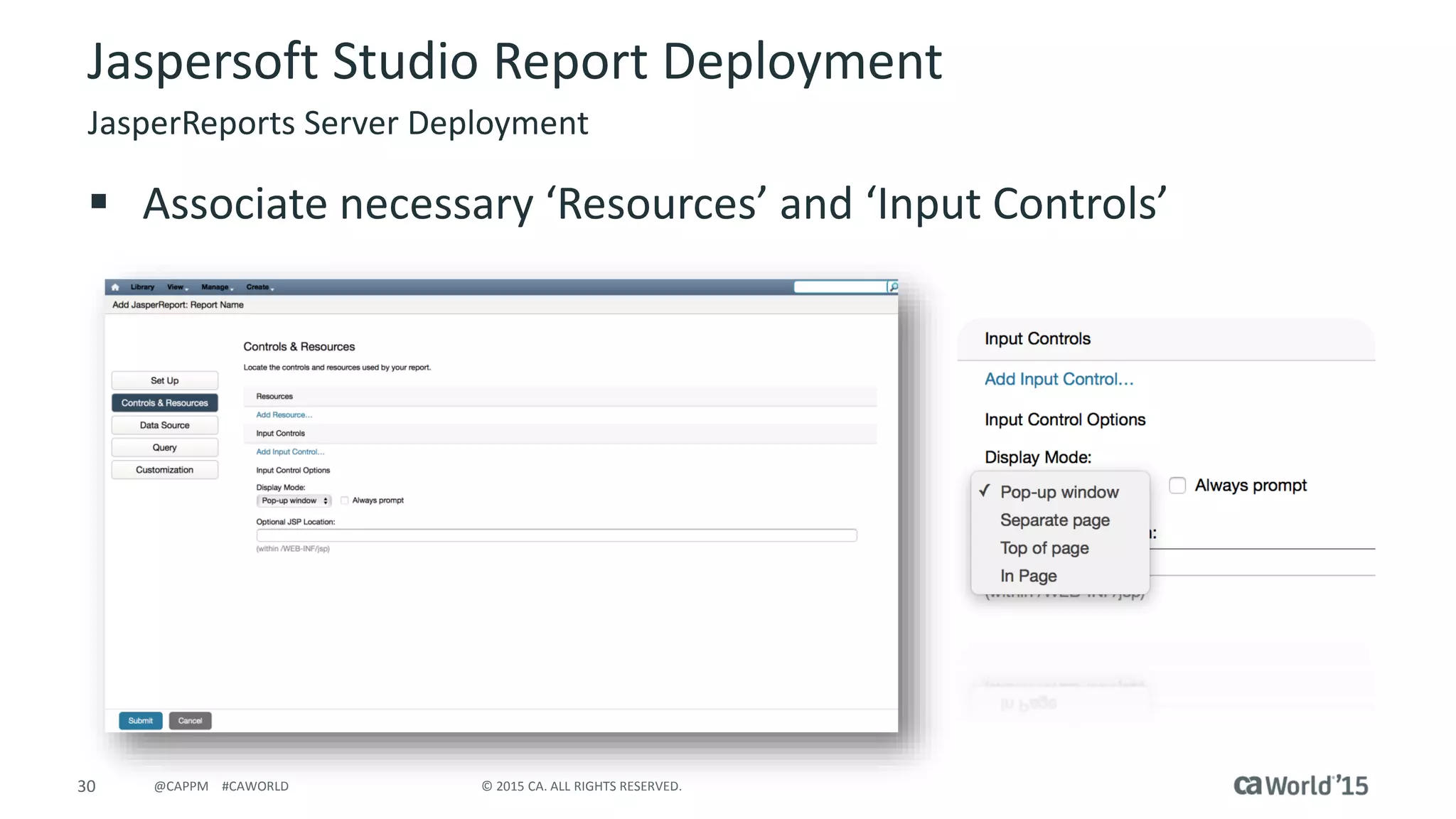The image size is (1456, 819).
Task: Choose Separate page option
Action: [1059, 520]
